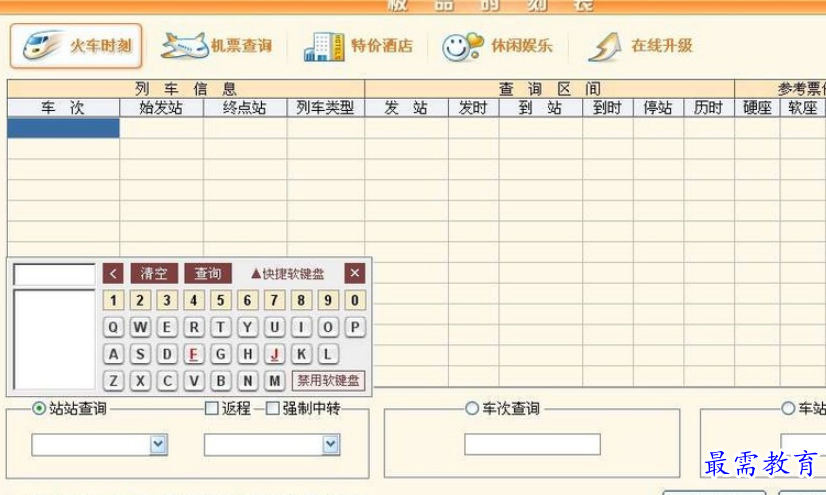Tap letter key V on soft keyboard

(193, 381)
